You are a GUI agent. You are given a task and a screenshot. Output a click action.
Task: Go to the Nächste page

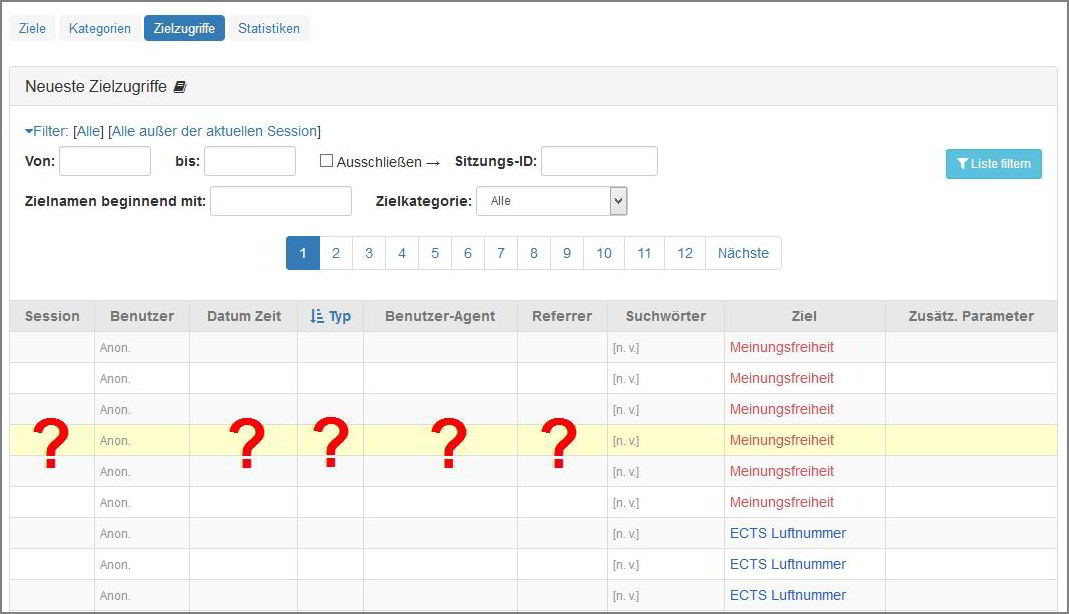[x=743, y=253]
